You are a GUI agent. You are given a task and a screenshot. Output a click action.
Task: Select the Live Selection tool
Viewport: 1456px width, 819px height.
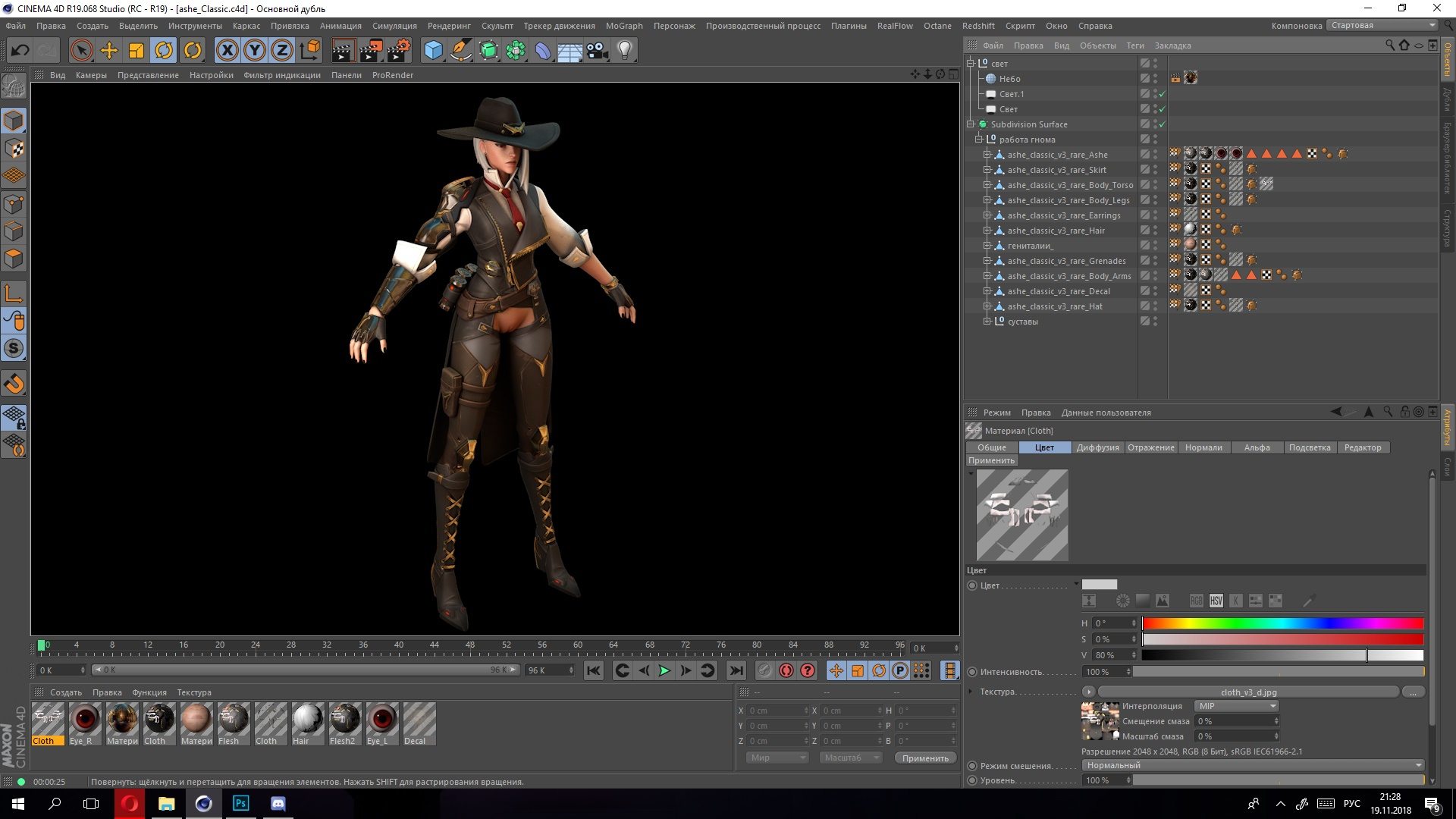[81, 51]
